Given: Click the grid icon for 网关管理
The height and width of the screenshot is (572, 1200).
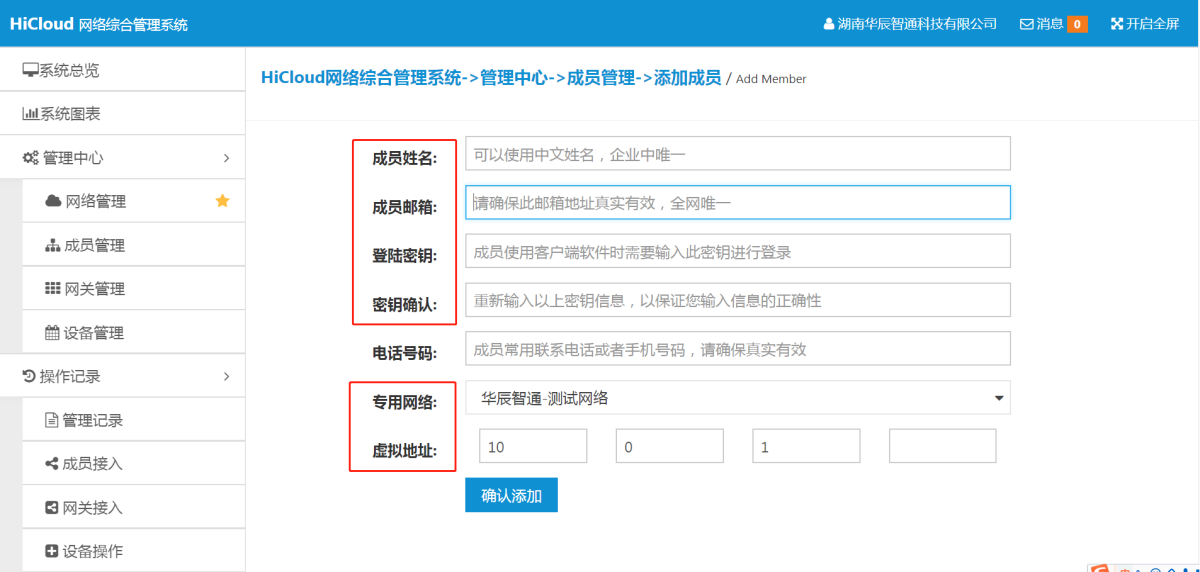Looking at the screenshot, I should [54, 289].
